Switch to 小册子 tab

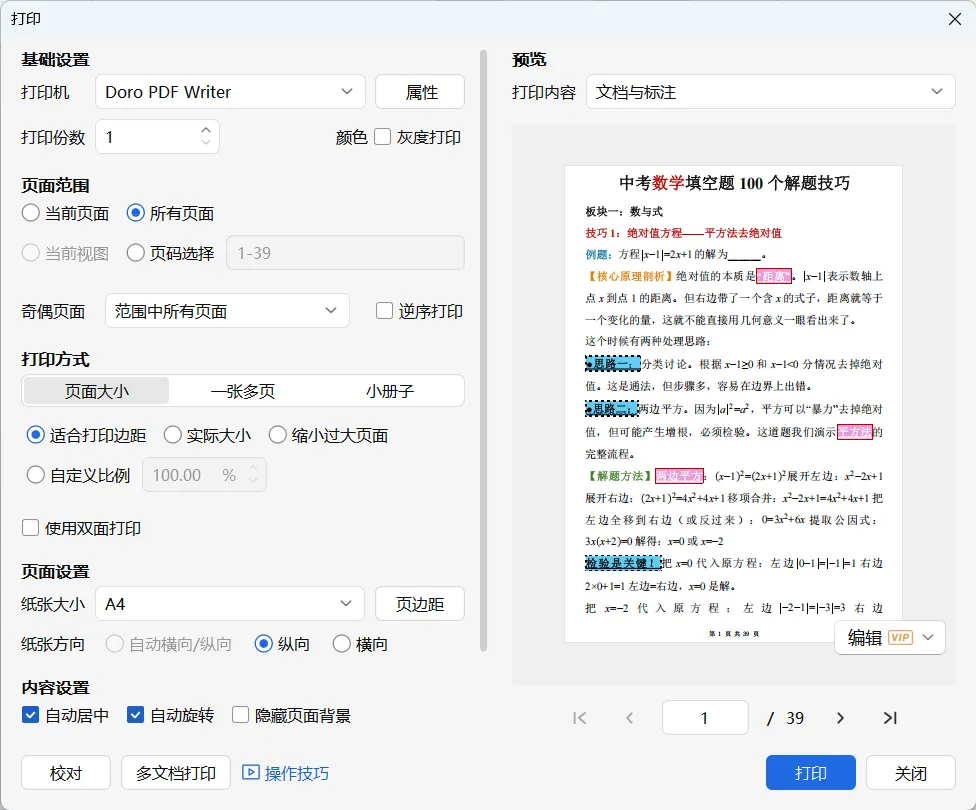390,391
